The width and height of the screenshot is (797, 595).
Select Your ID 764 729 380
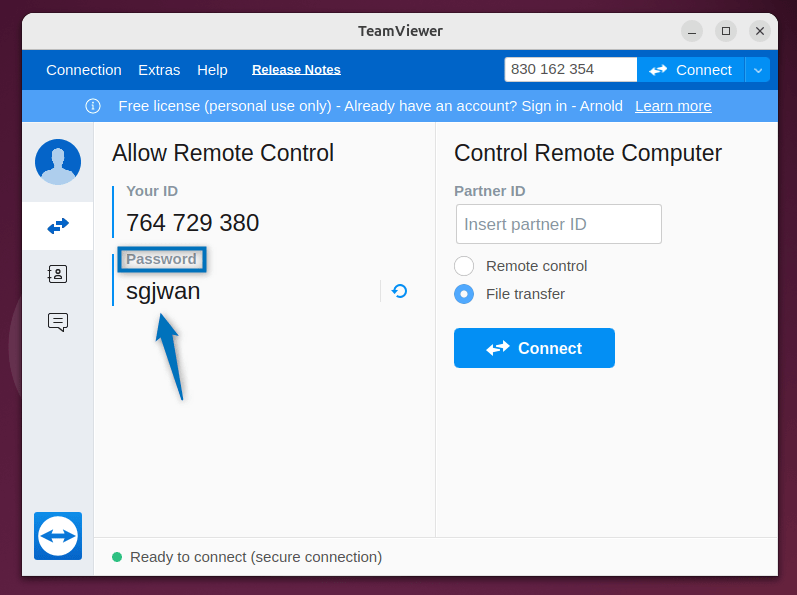[193, 223]
